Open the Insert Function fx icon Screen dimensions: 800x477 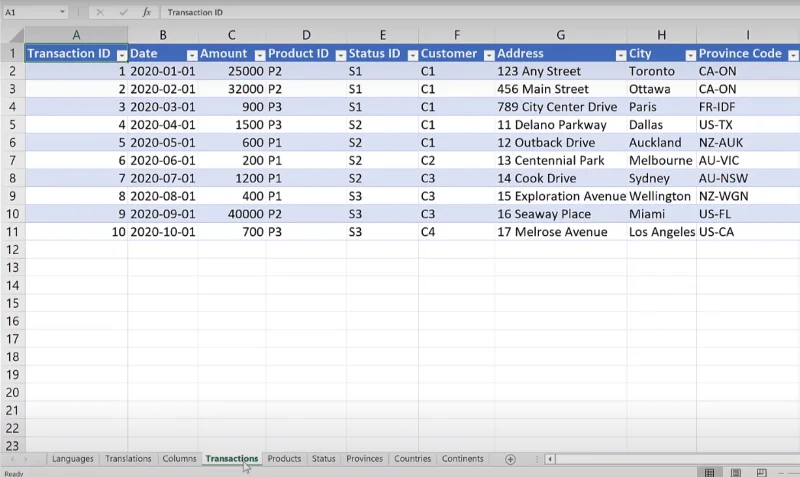(x=146, y=12)
